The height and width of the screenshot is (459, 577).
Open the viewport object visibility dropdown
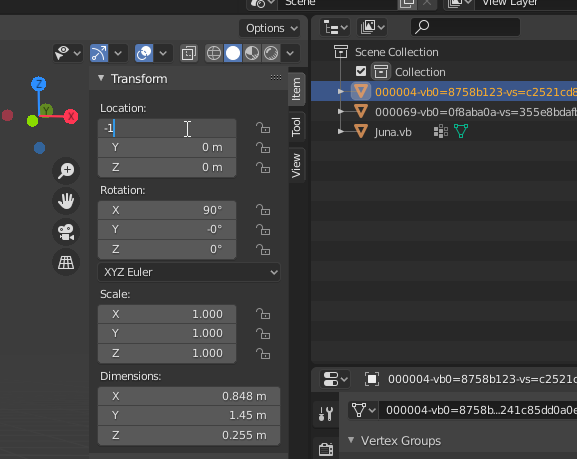[68, 53]
